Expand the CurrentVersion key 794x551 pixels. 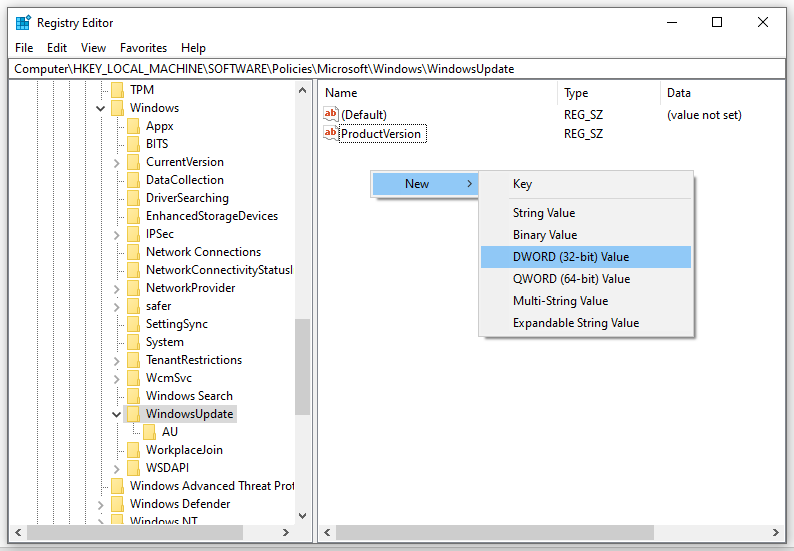pyautogui.click(x=116, y=163)
